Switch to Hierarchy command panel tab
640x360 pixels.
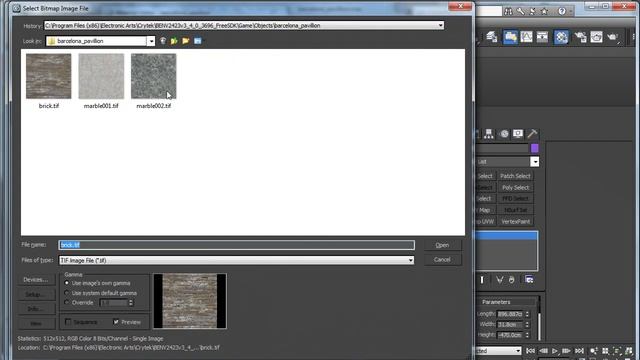tap(489, 134)
